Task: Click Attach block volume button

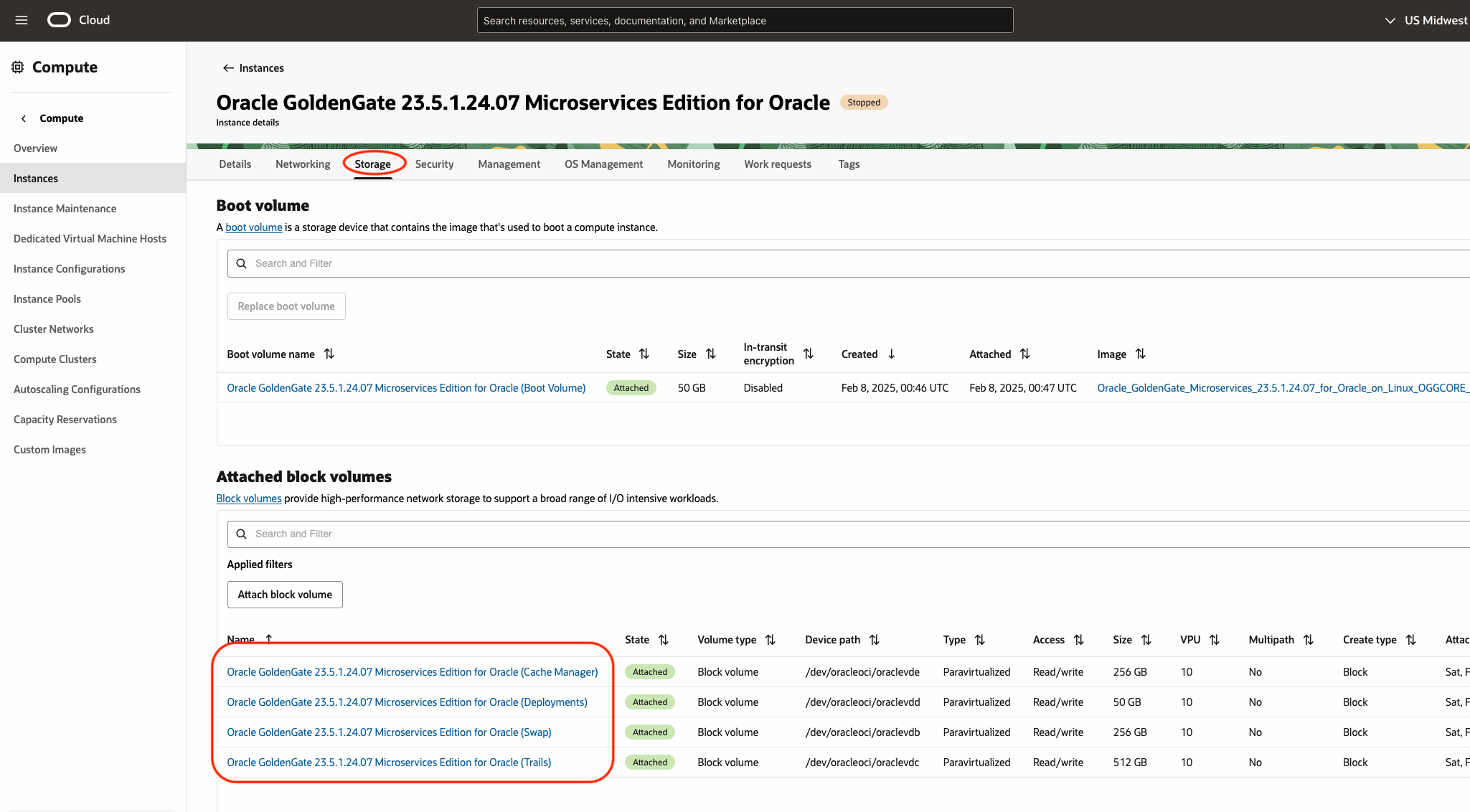Action: pos(285,595)
